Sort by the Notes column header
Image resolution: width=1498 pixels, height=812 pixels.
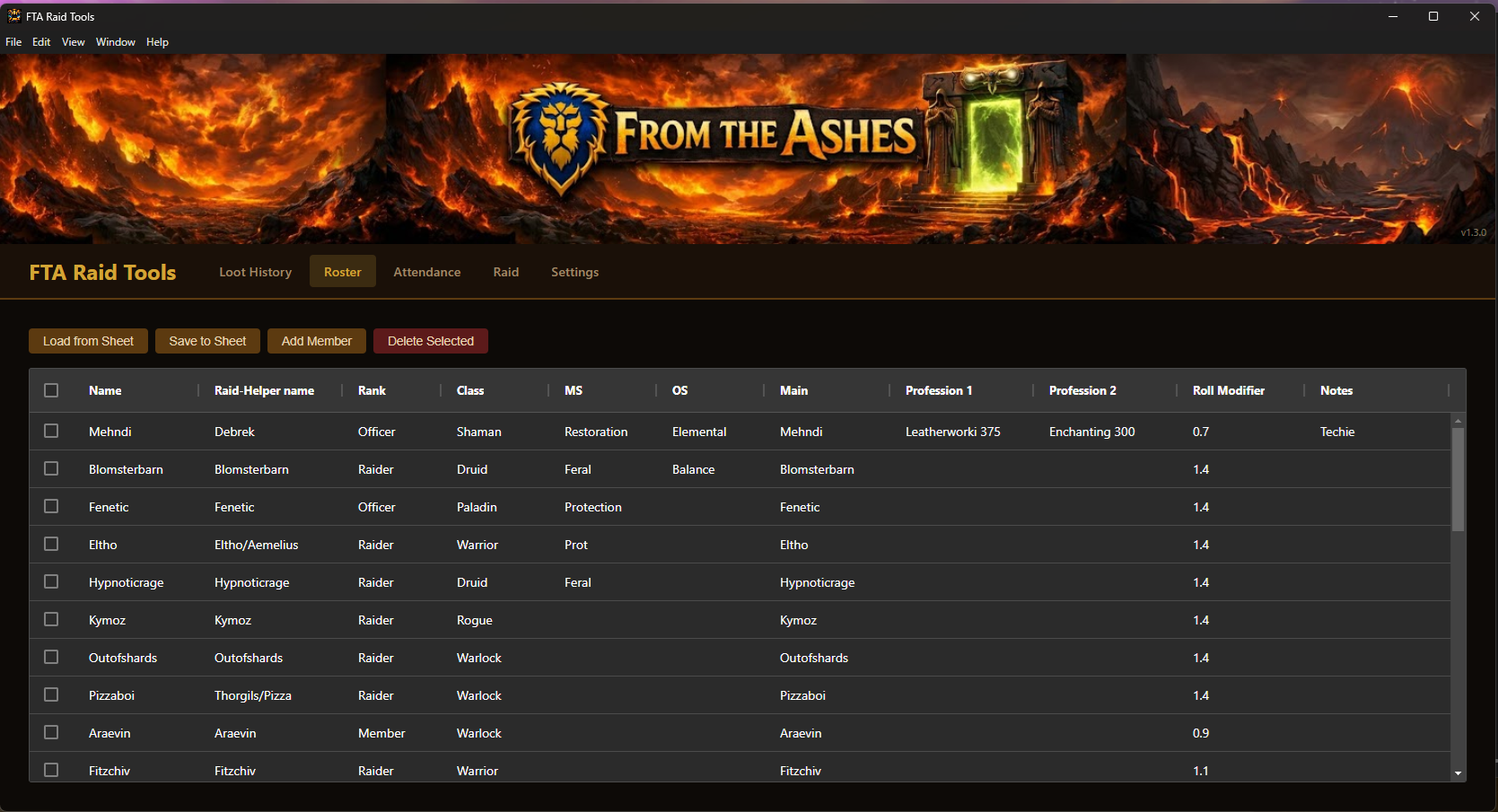[1336, 390]
